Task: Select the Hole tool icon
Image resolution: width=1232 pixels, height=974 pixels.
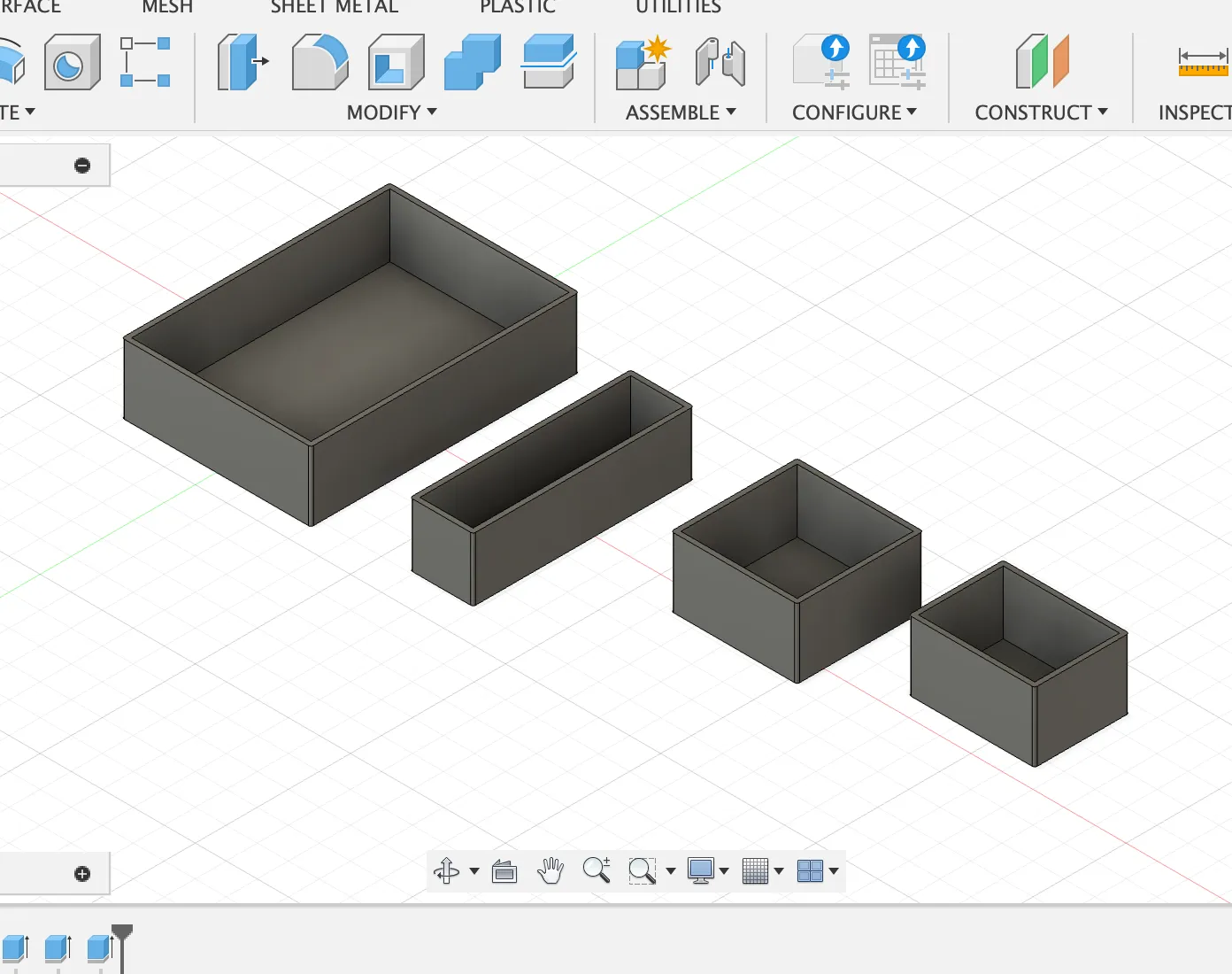Action: (71, 62)
